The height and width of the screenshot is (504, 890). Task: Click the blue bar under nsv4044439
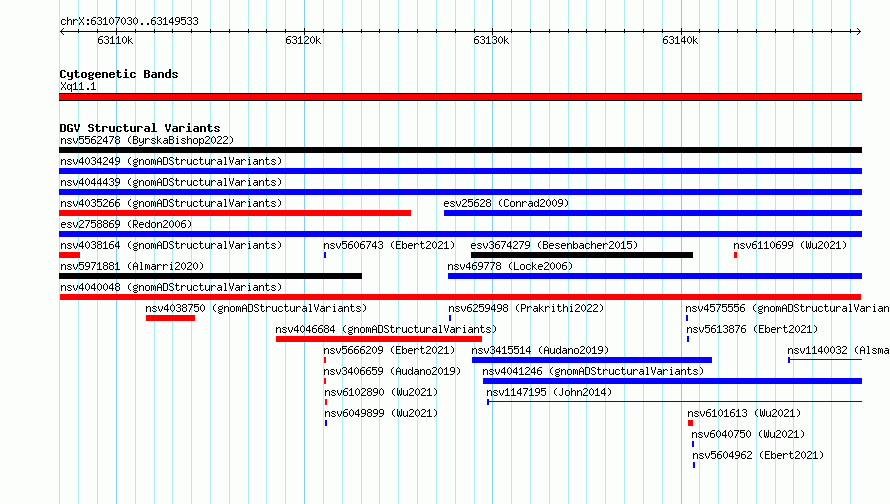tap(460, 192)
